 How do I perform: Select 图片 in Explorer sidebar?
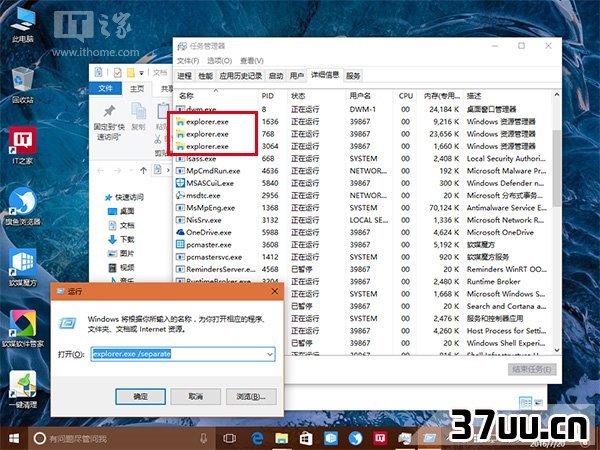[x=121, y=253]
